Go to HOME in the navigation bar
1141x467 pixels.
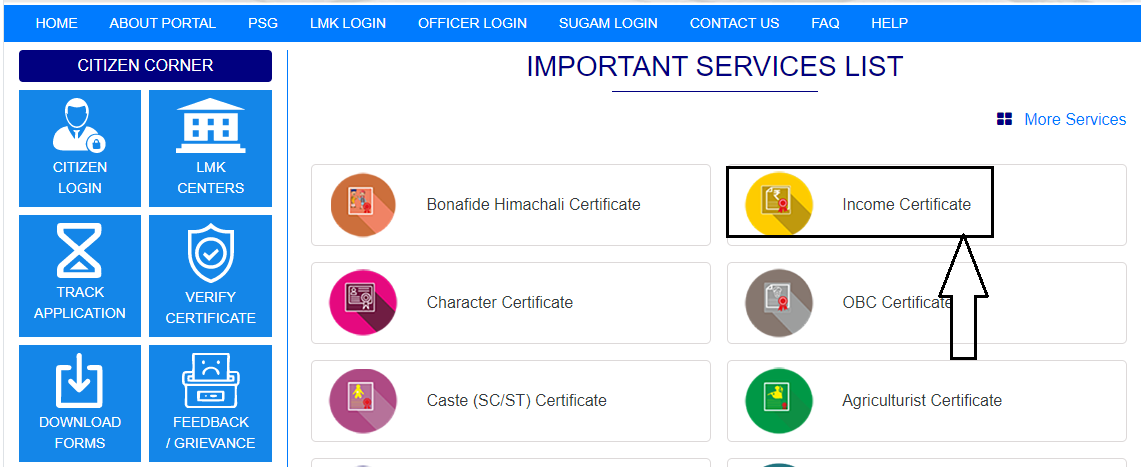[x=56, y=23]
